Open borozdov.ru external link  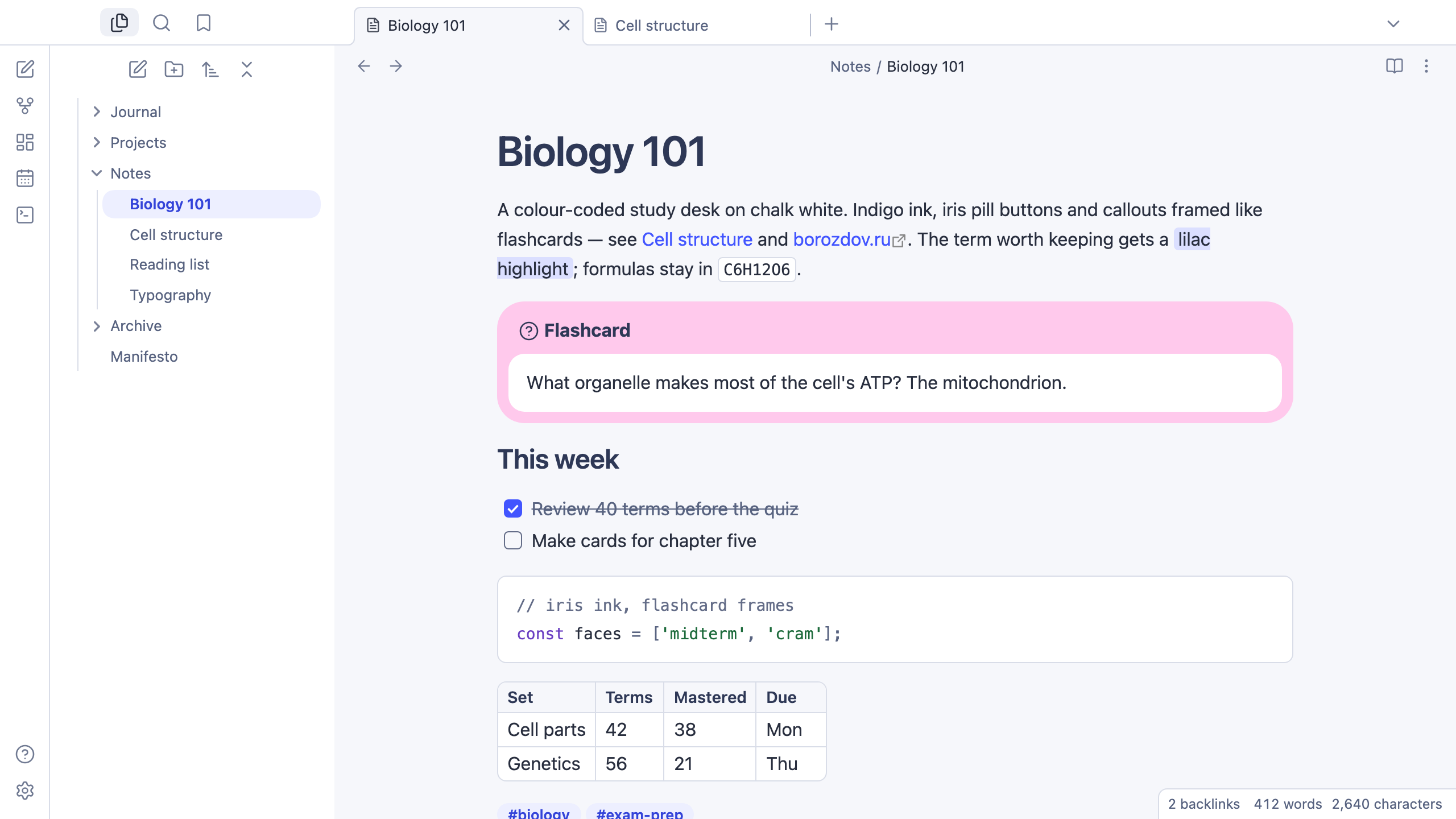(x=849, y=239)
